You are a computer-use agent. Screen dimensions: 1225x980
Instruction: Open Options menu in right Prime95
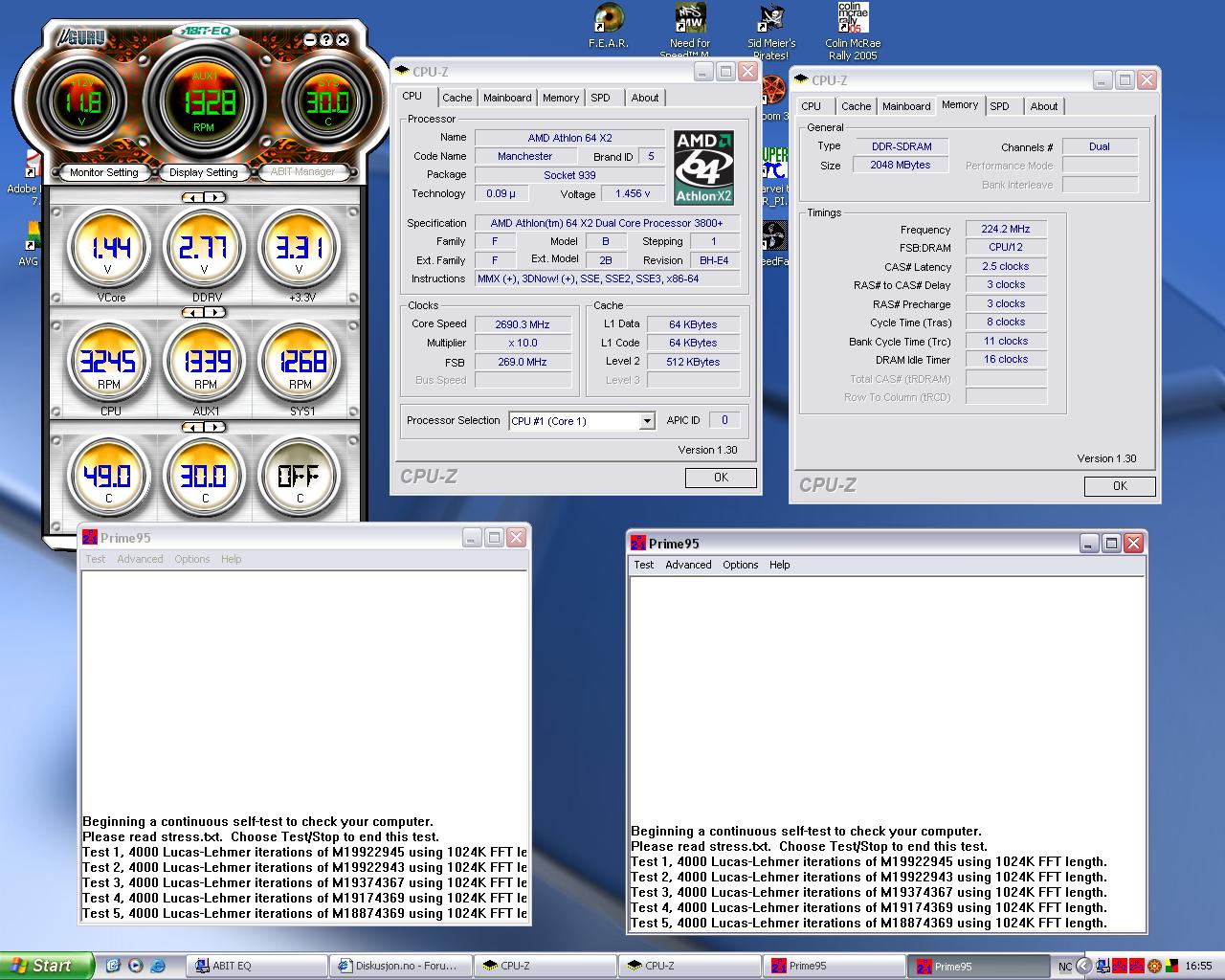click(x=741, y=565)
